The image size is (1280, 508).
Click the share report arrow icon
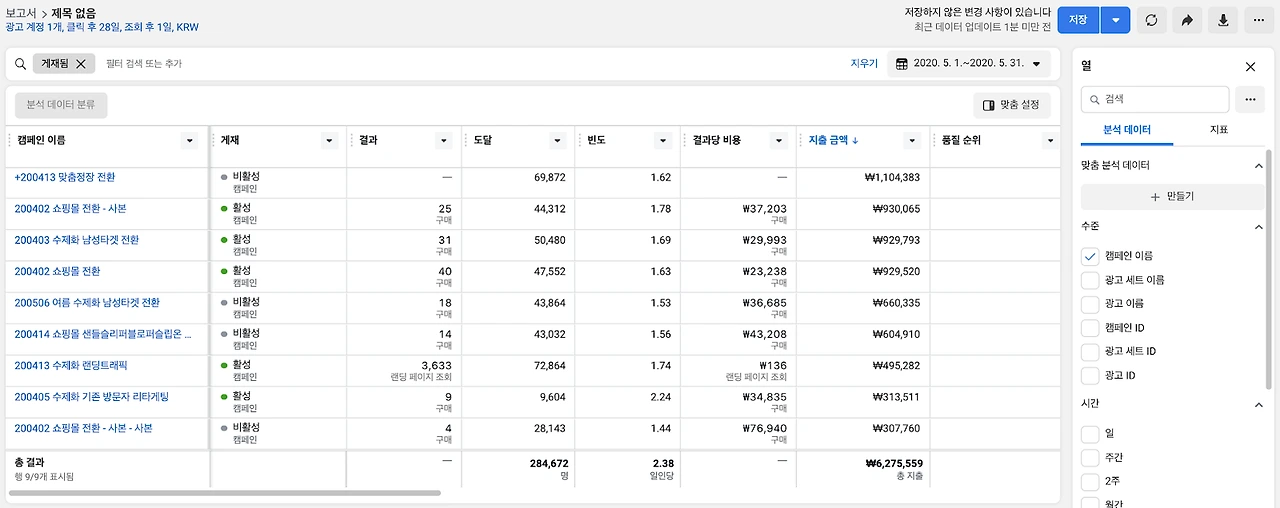tap(1187, 20)
